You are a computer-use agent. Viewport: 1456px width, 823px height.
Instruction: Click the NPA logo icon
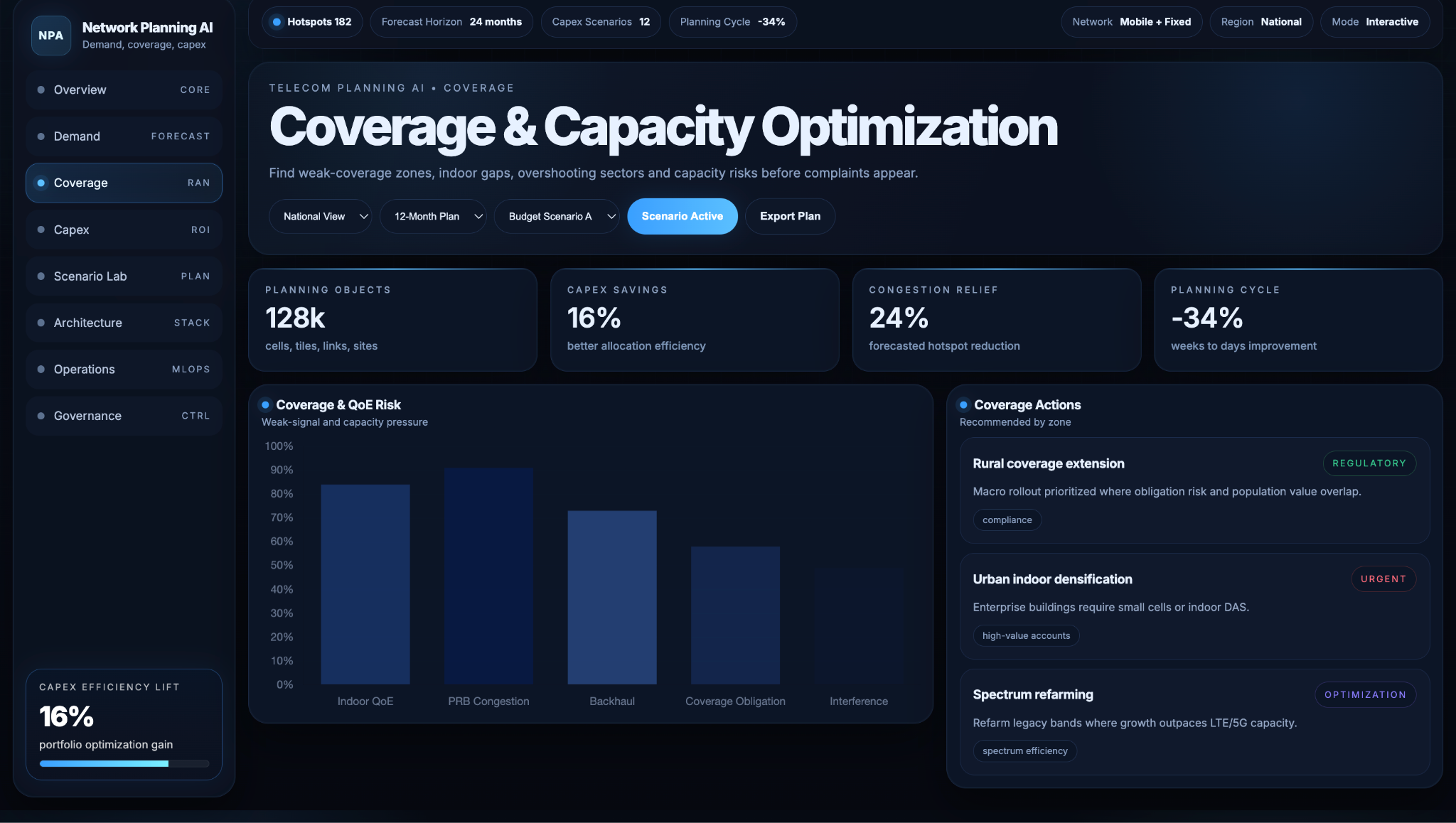(x=50, y=36)
